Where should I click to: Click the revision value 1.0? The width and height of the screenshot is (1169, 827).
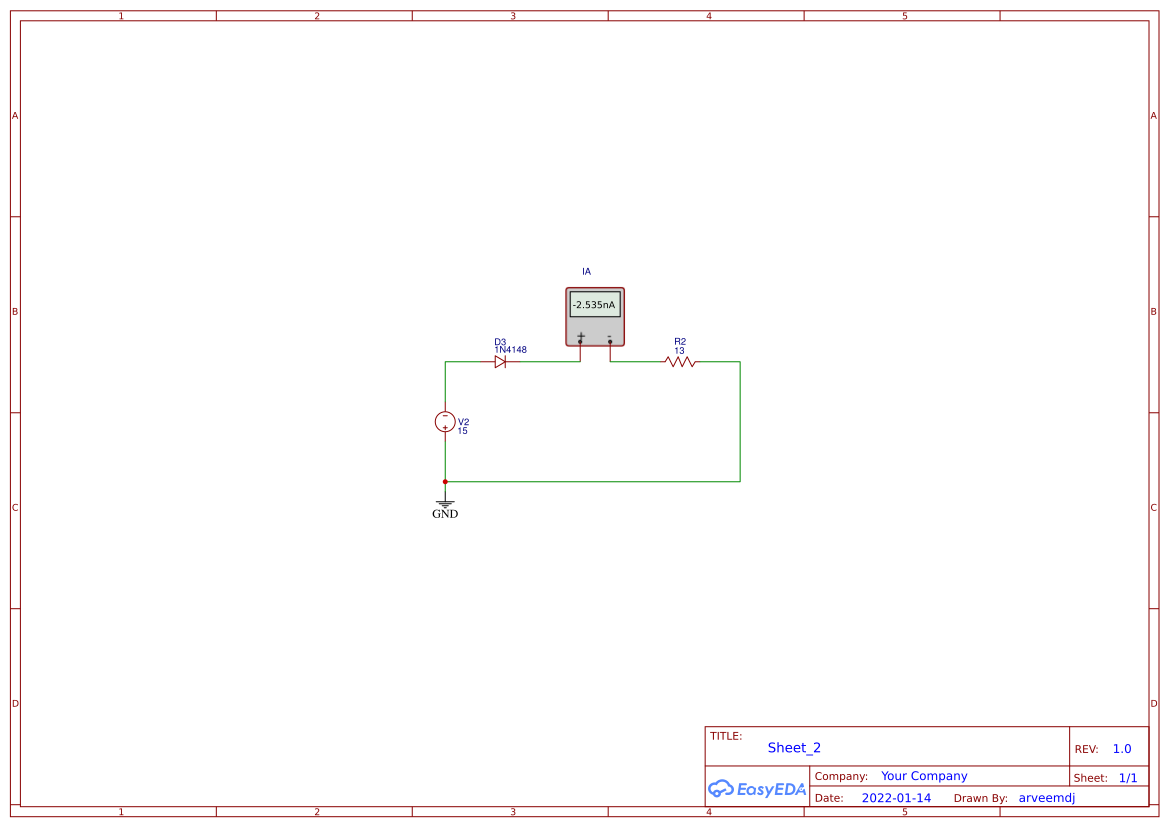(x=1122, y=749)
